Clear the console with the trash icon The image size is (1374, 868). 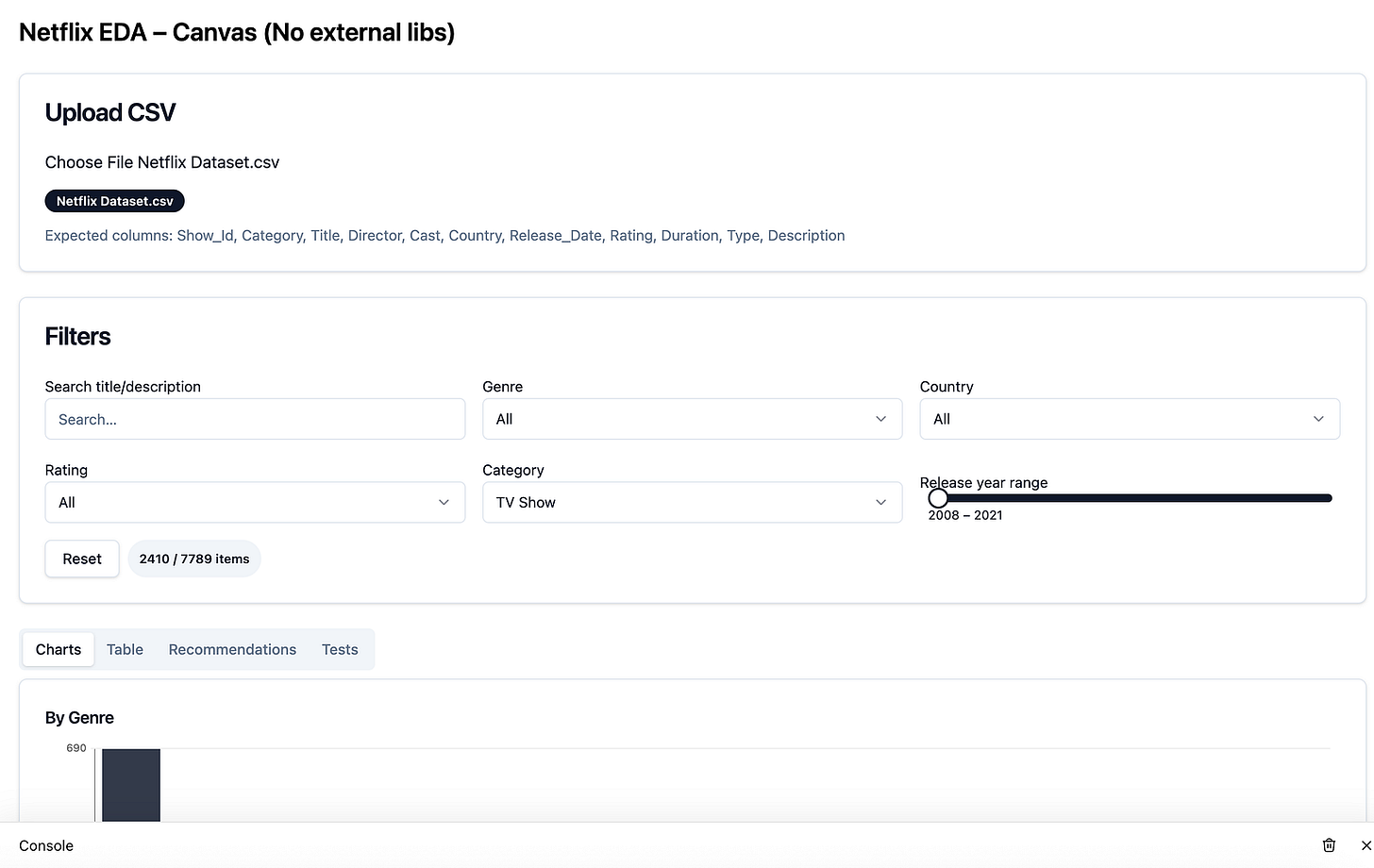pos(1329,845)
